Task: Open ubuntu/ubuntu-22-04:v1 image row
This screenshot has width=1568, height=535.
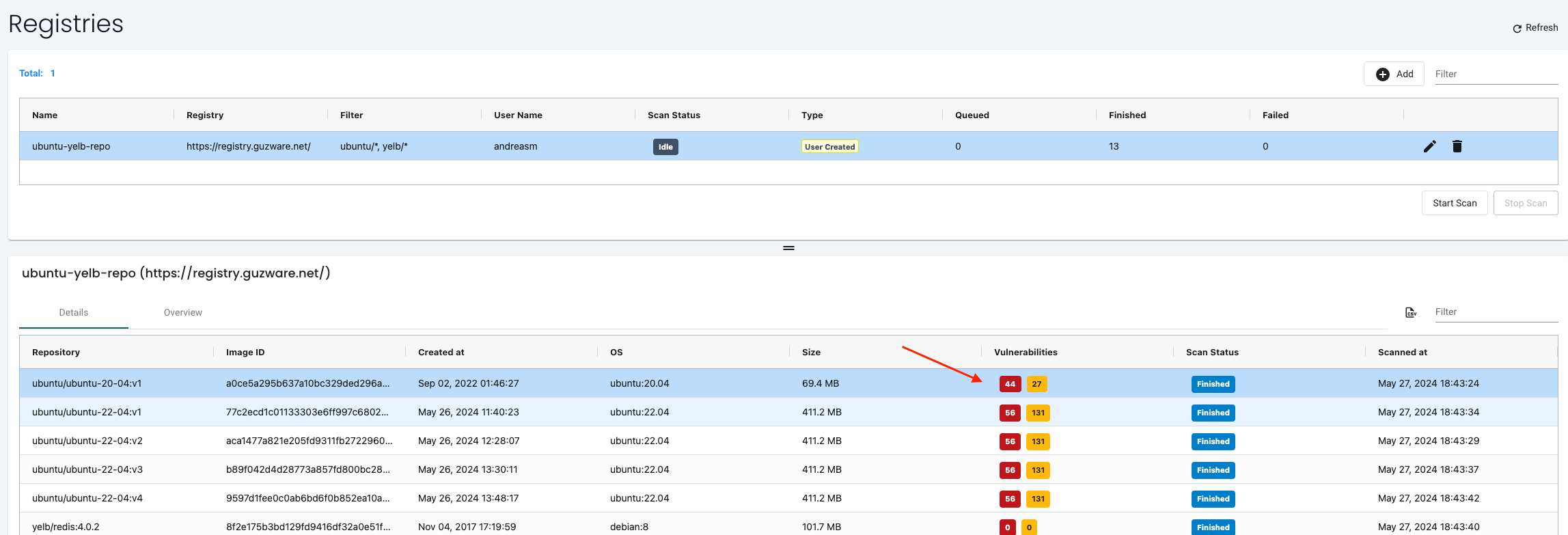Action: [788, 412]
